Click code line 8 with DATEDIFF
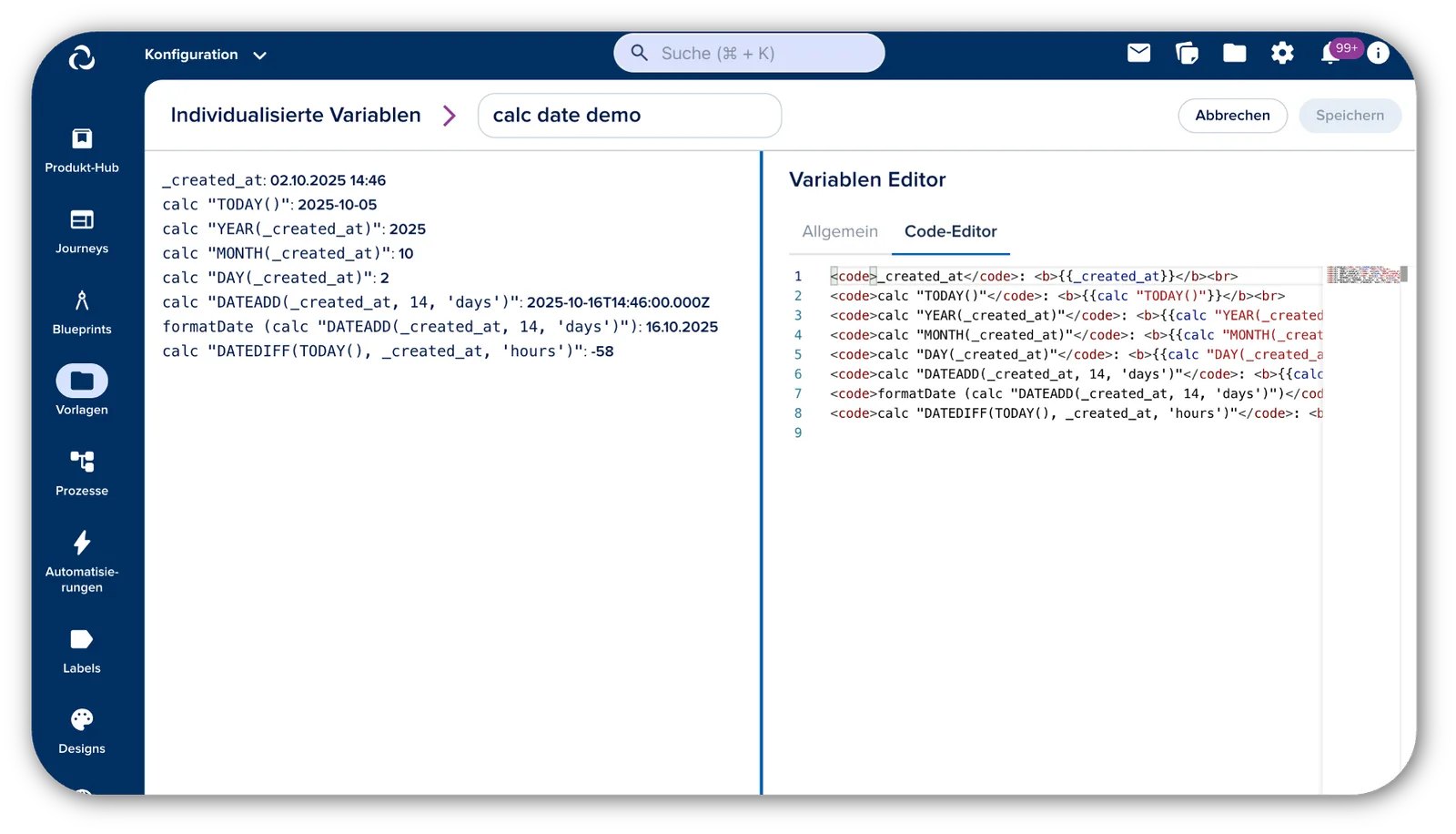 tap(1075, 413)
